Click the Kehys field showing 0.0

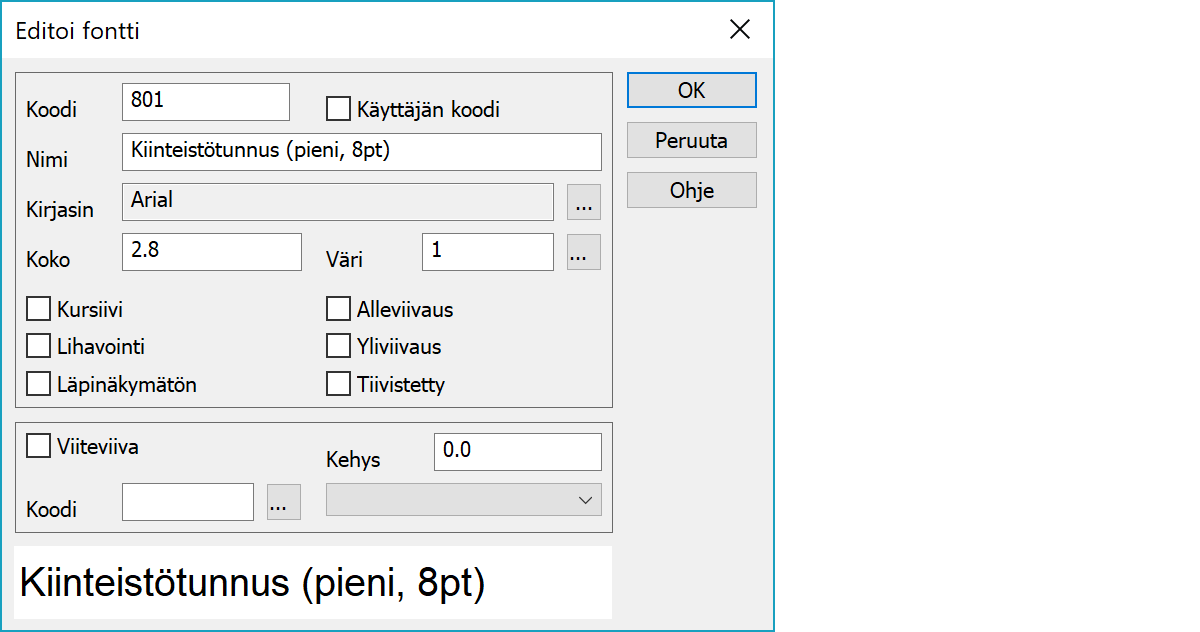pyautogui.click(x=517, y=452)
